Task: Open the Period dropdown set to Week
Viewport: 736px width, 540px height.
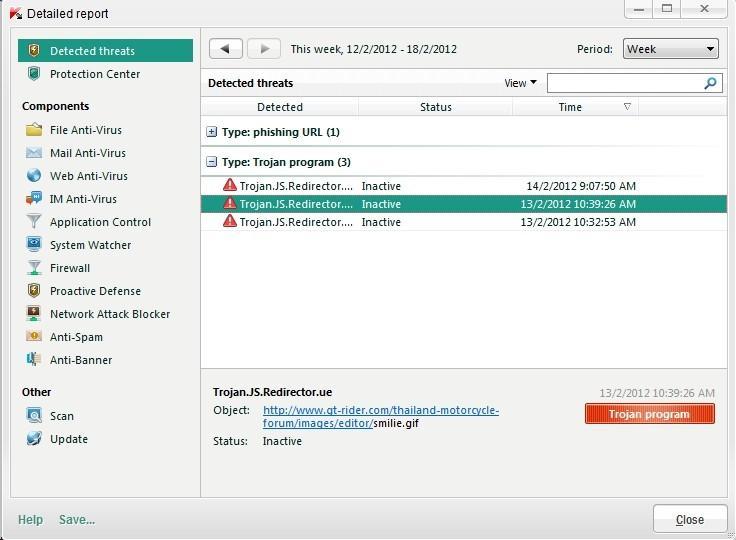Action: click(x=670, y=49)
